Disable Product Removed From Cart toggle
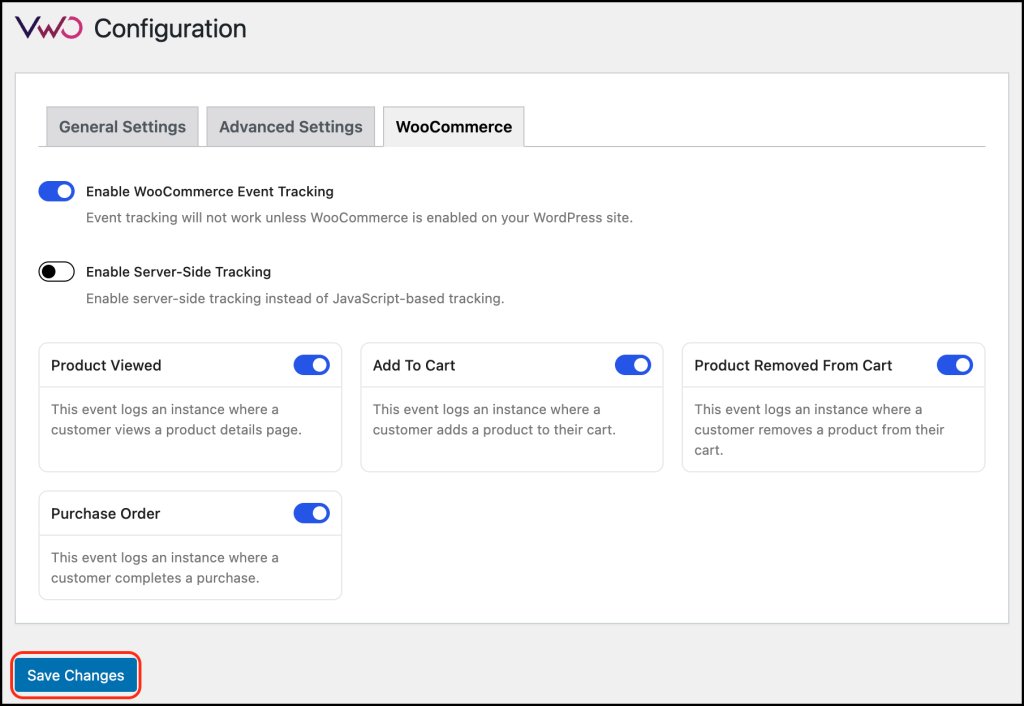 (x=954, y=365)
